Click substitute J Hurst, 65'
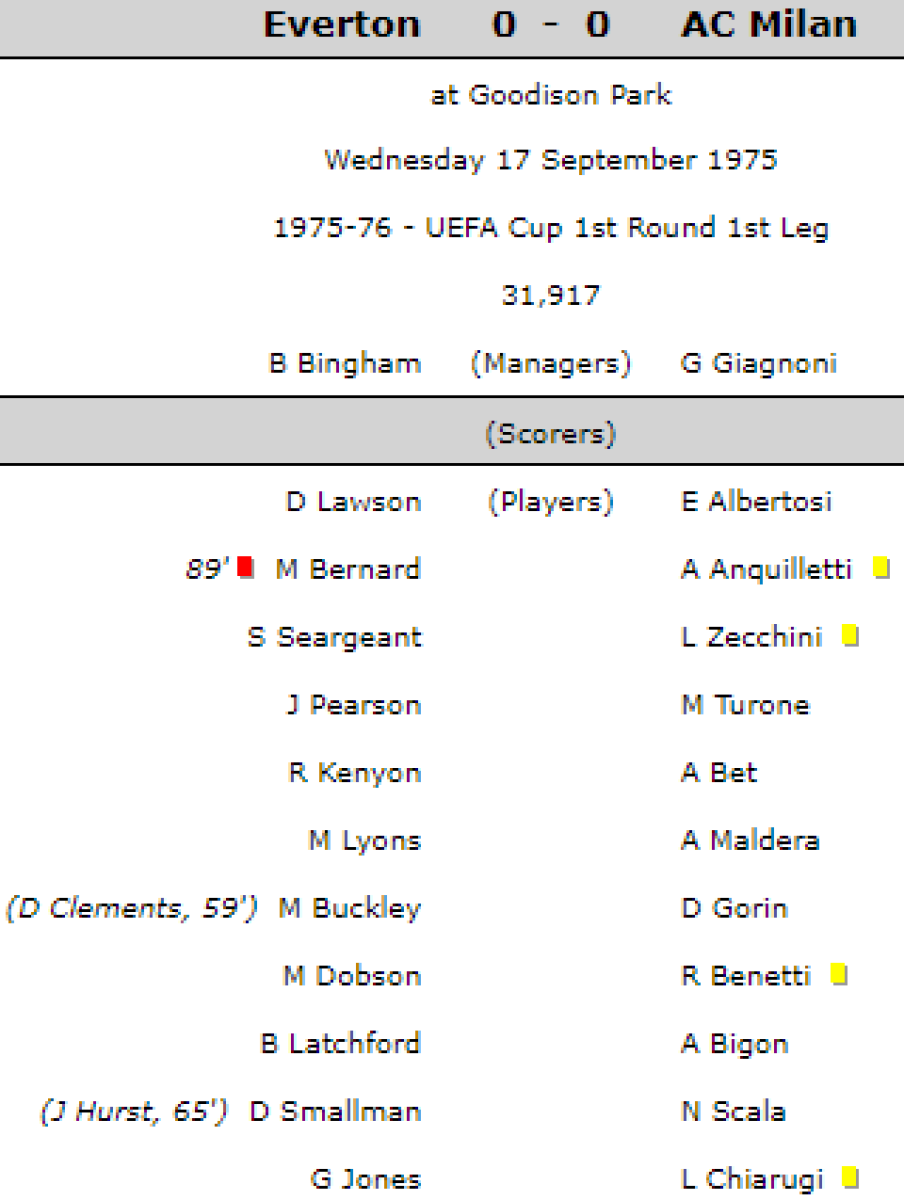 tap(133, 1112)
